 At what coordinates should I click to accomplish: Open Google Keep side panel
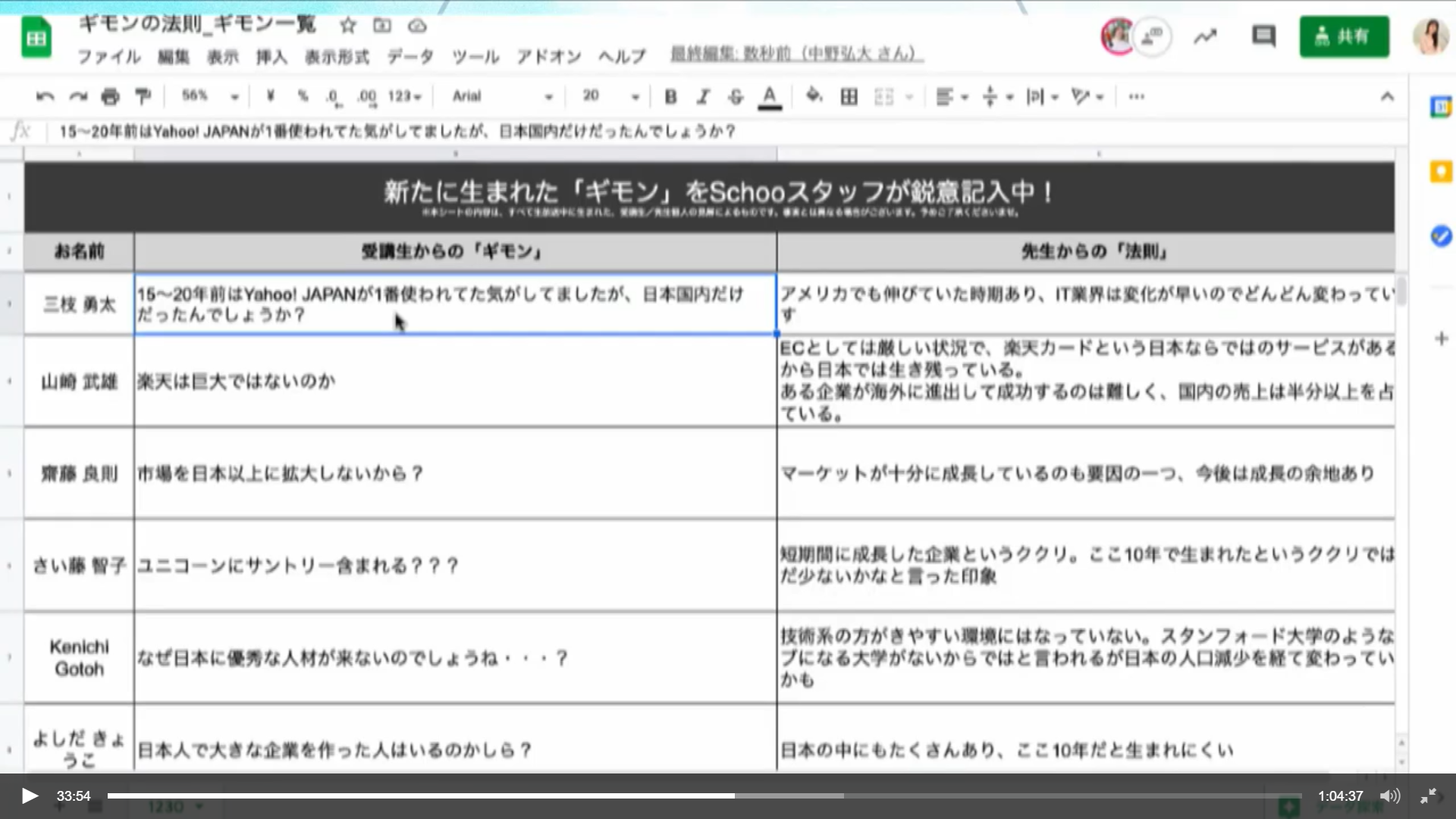point(1441,172)
